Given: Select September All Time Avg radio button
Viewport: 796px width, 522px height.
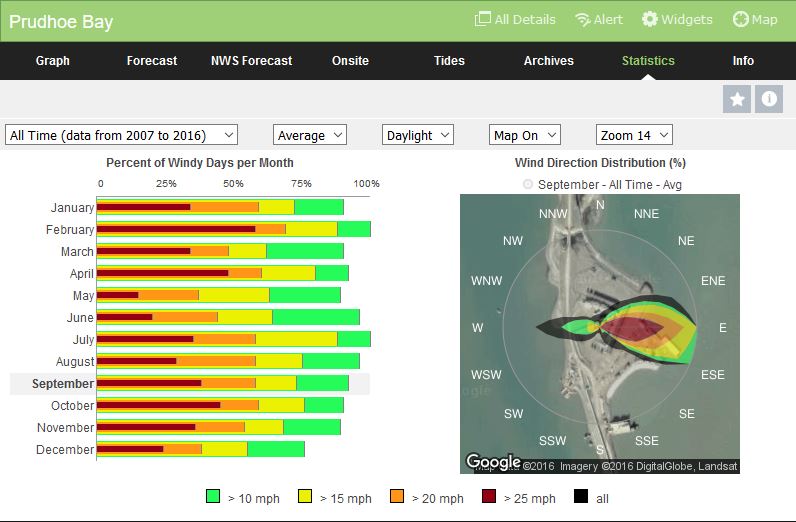Looking at the screenshot, I should (529, 185).
